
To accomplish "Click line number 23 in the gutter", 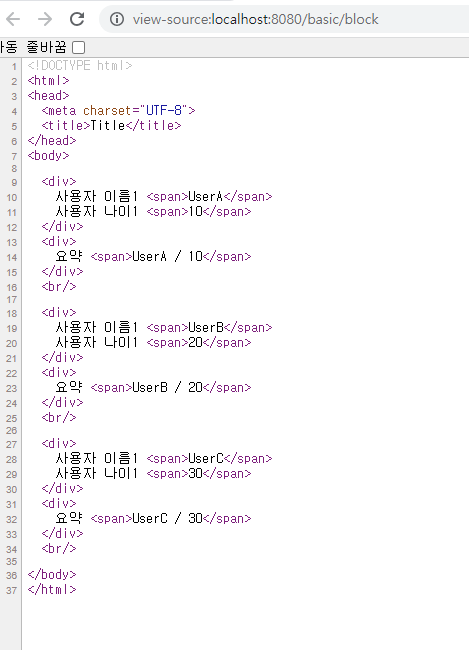I will (x=12, y=389).
